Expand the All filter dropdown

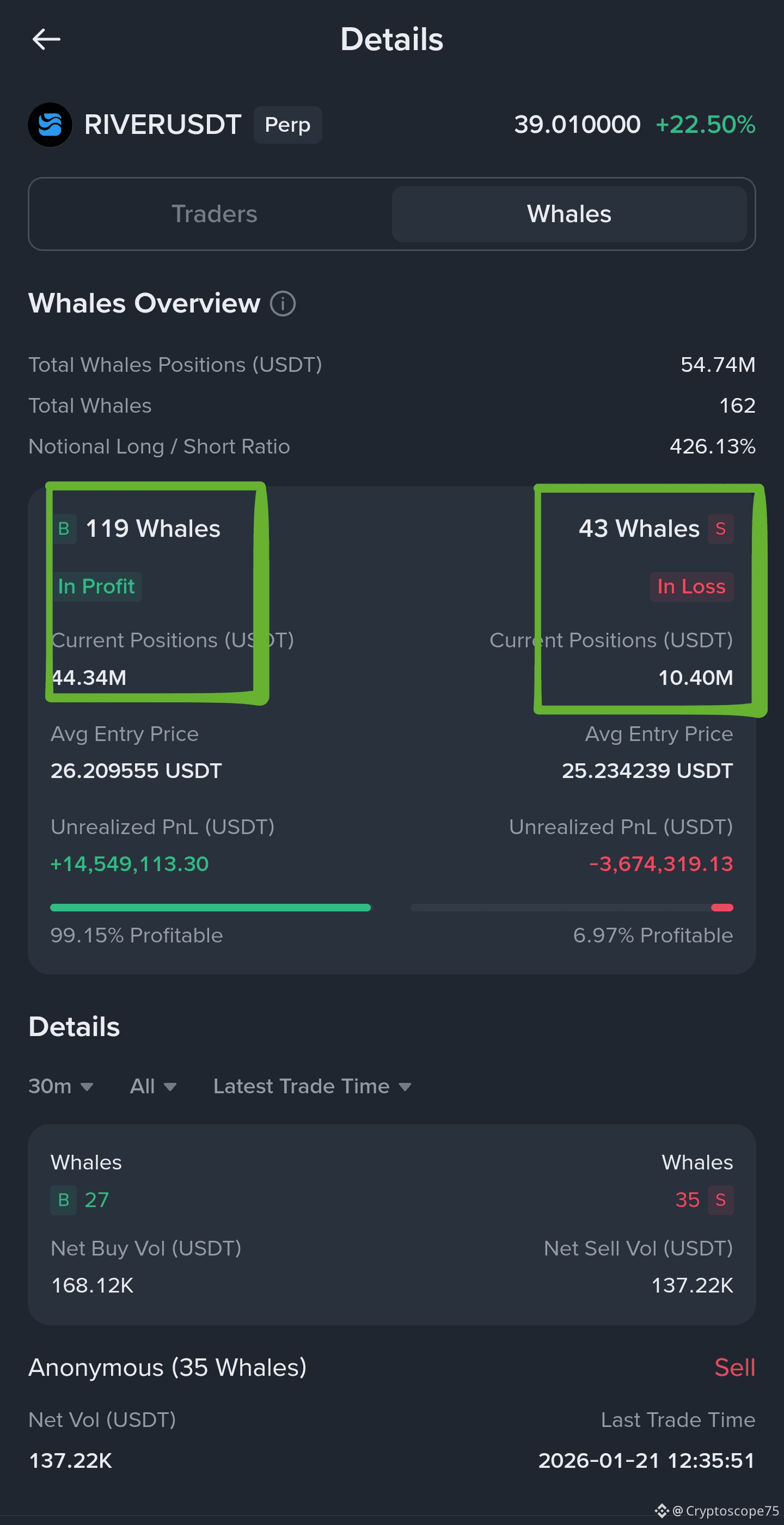pos(153,1086)
